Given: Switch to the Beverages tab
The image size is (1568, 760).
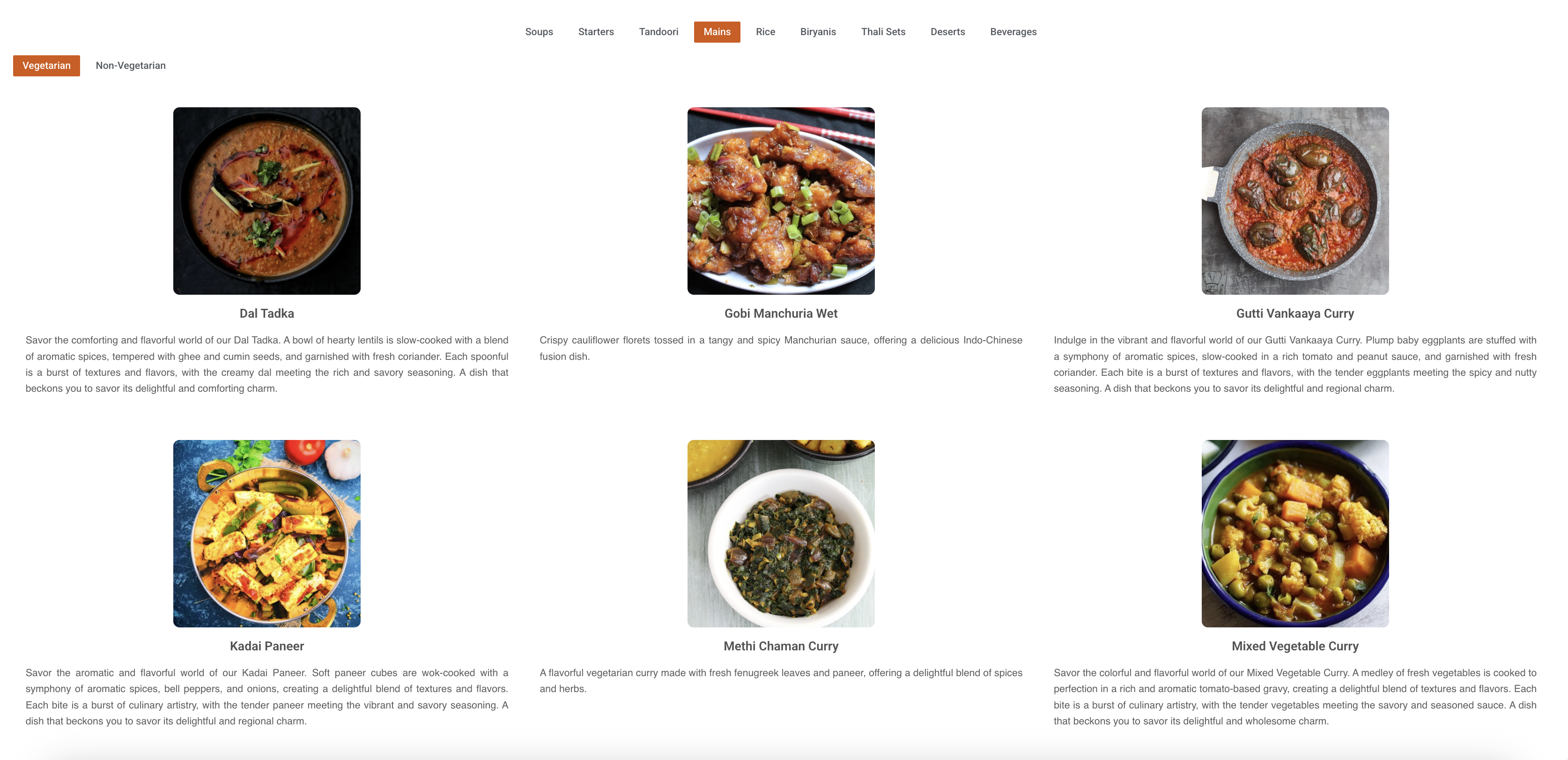Looking at the screenshot, I should click(x=1013, y=32).
